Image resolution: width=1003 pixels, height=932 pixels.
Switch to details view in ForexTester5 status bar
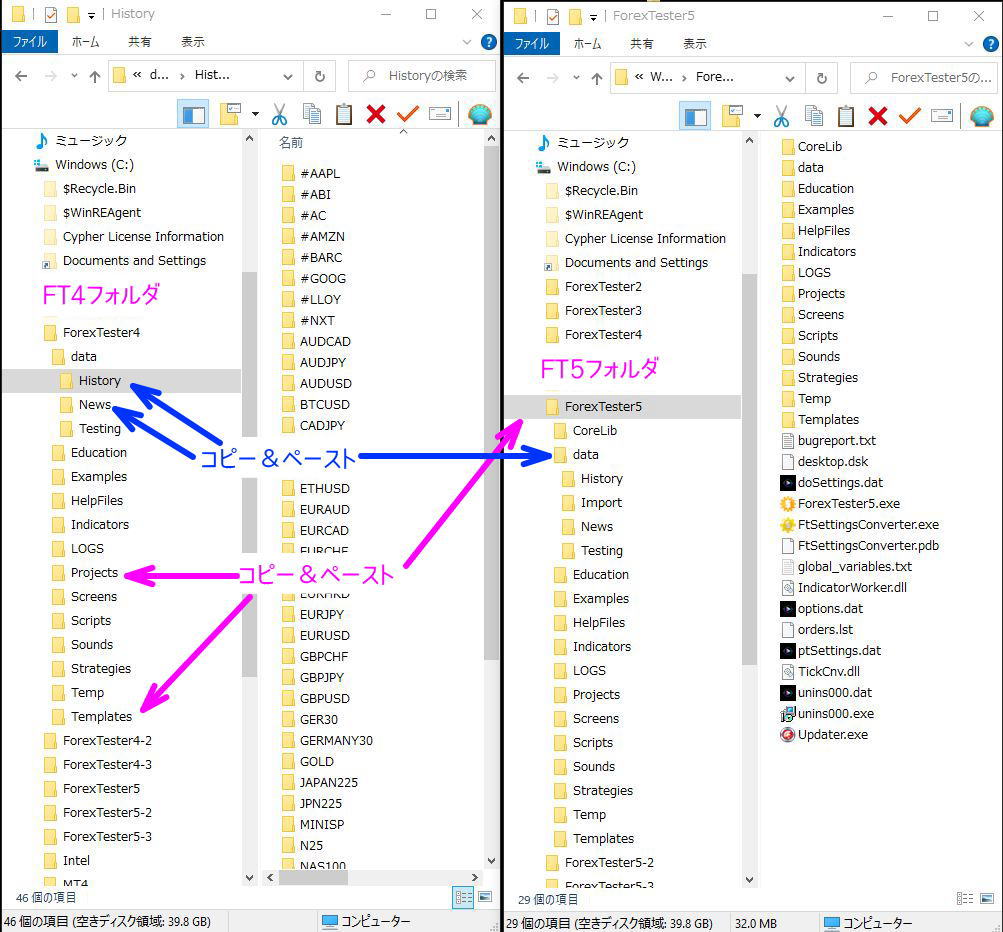pos(965,899)
